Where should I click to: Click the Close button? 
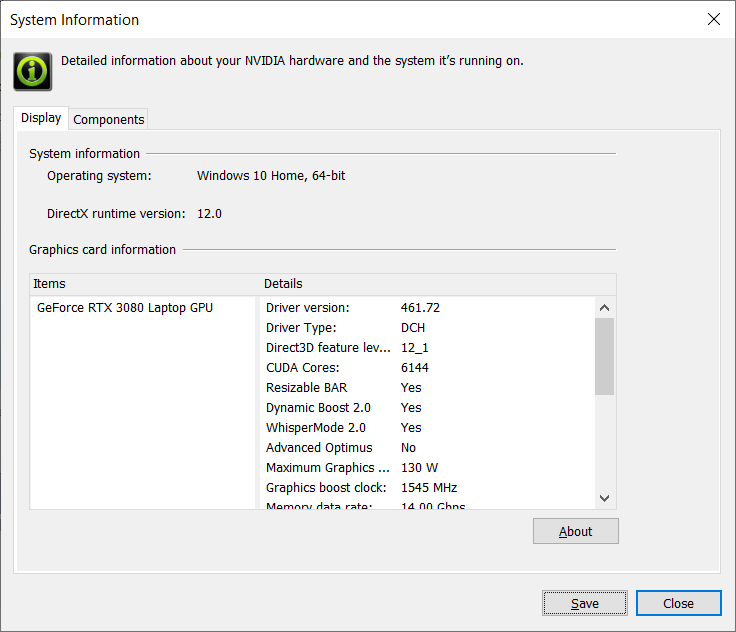point(678,603)
